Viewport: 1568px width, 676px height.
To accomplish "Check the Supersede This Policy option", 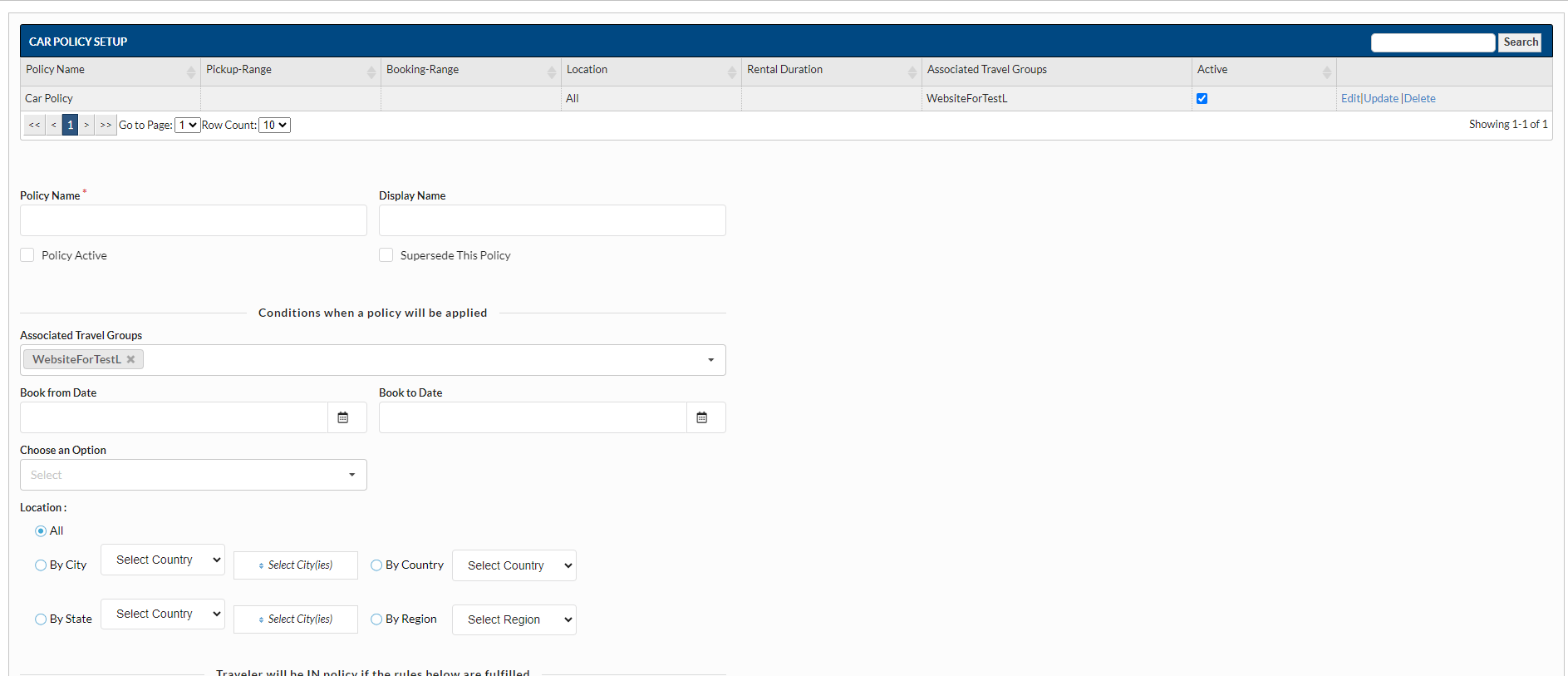I will point(386,255).
